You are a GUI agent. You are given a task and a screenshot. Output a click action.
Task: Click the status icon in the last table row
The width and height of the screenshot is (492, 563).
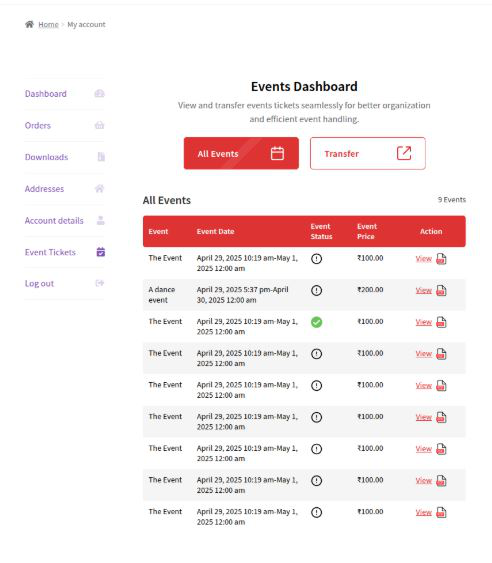click(316, 512)
